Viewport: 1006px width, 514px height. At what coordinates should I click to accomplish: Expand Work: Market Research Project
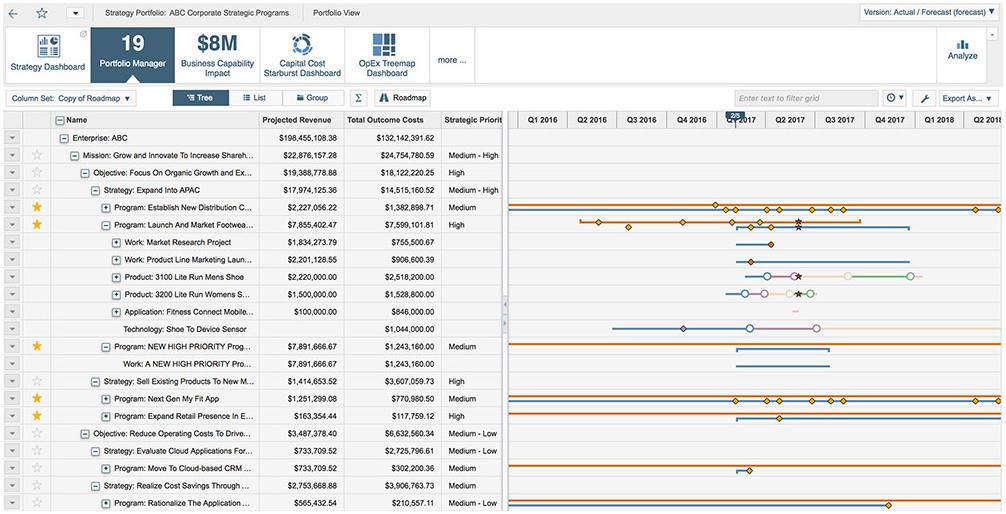[x=116, y=243]
